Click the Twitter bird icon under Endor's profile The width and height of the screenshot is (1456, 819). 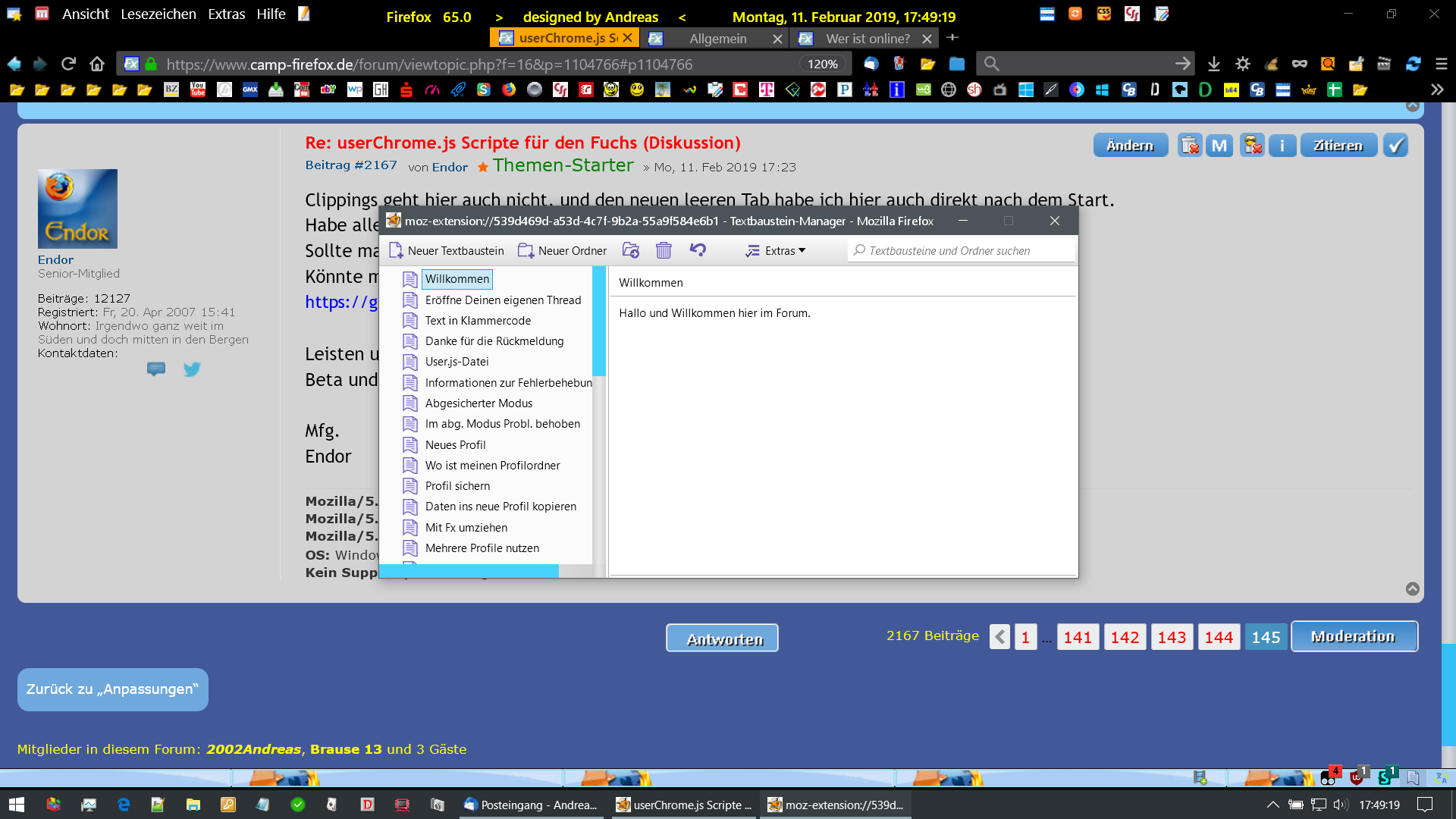(192, 369)
